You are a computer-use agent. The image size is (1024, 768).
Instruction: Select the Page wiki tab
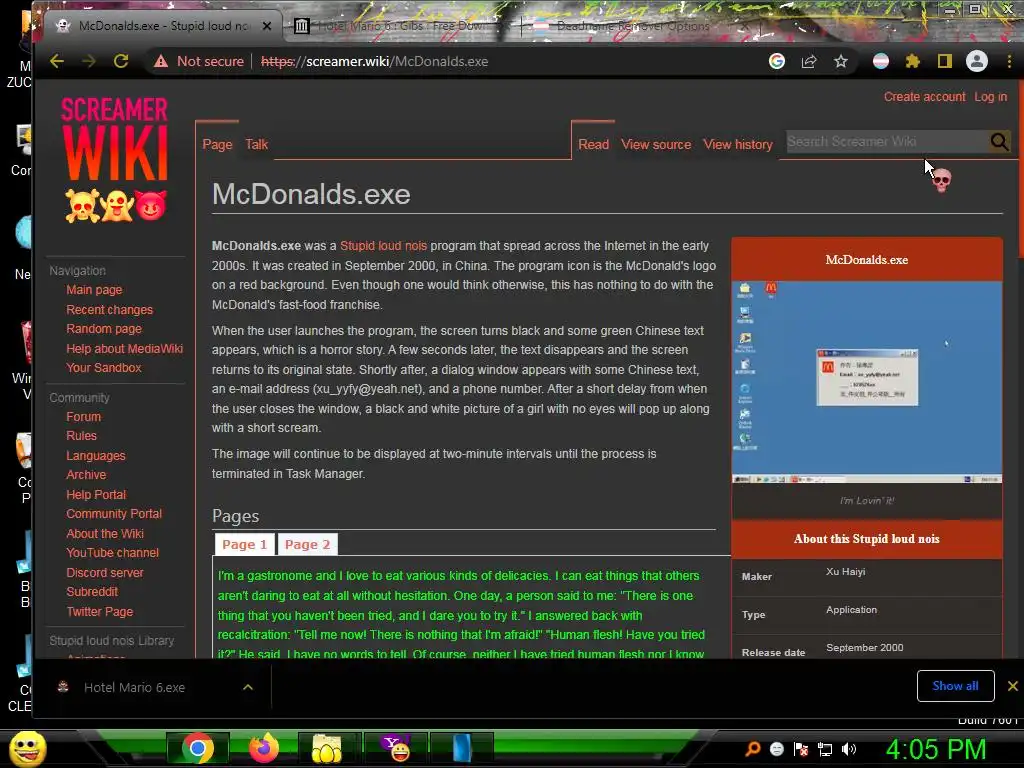pos(217,144)
